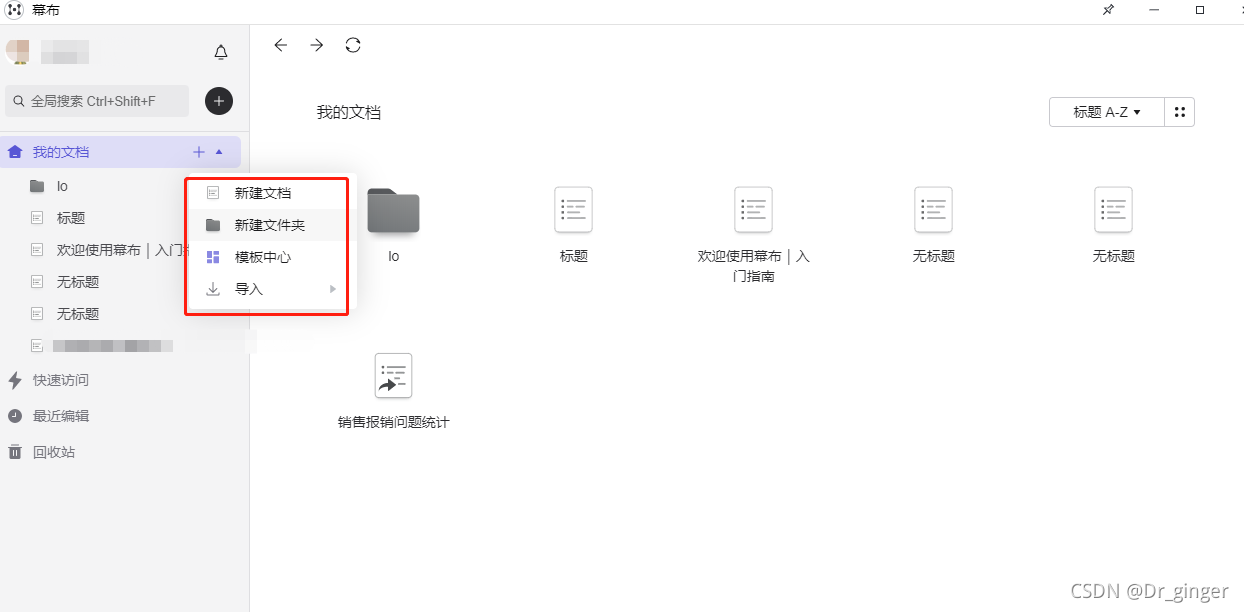The image size is (1244, 612).
Task: Click the black plus button to create content
Action: 218,101
